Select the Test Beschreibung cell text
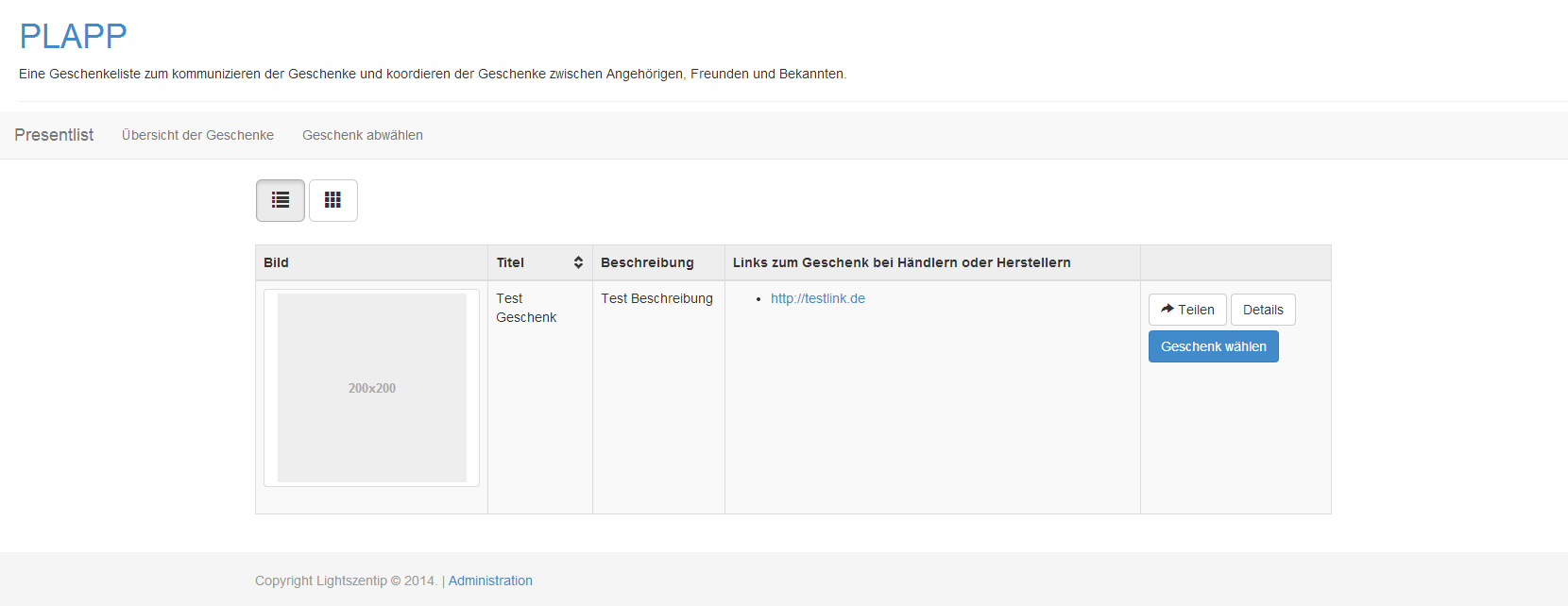The width and height of the screenshot is (1568, 606). (x=656, y=298)
